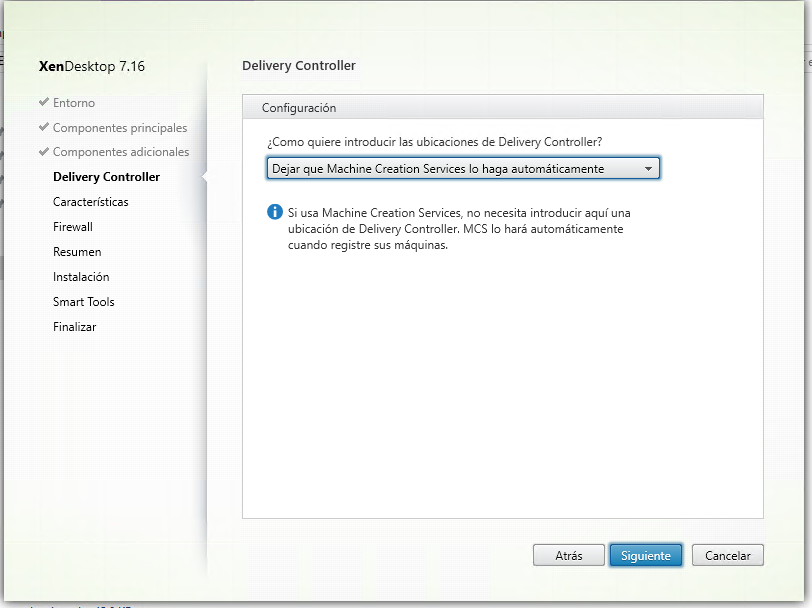The width and height of the screenshot is (812, 608).
Task: Click the checkmark beside Componentes principales
Action: pos(44,127)
